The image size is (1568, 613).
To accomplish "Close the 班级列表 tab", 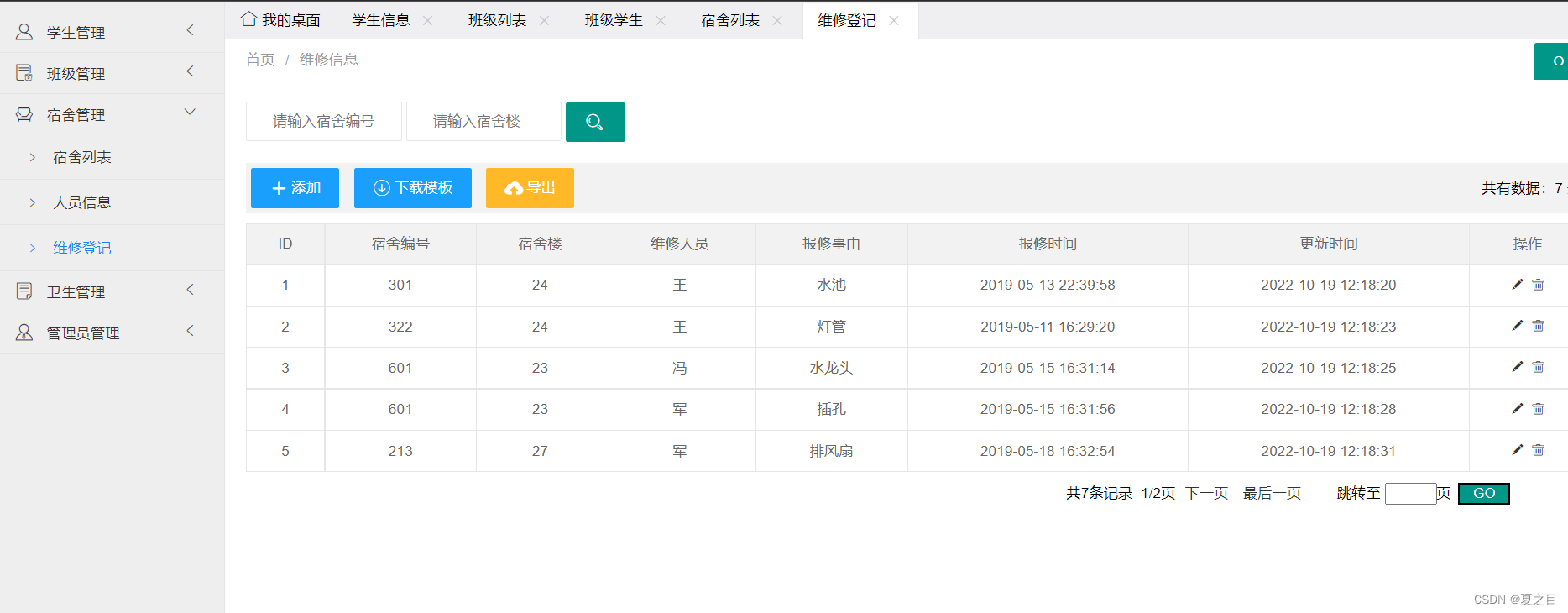I will tap(545, 20).
